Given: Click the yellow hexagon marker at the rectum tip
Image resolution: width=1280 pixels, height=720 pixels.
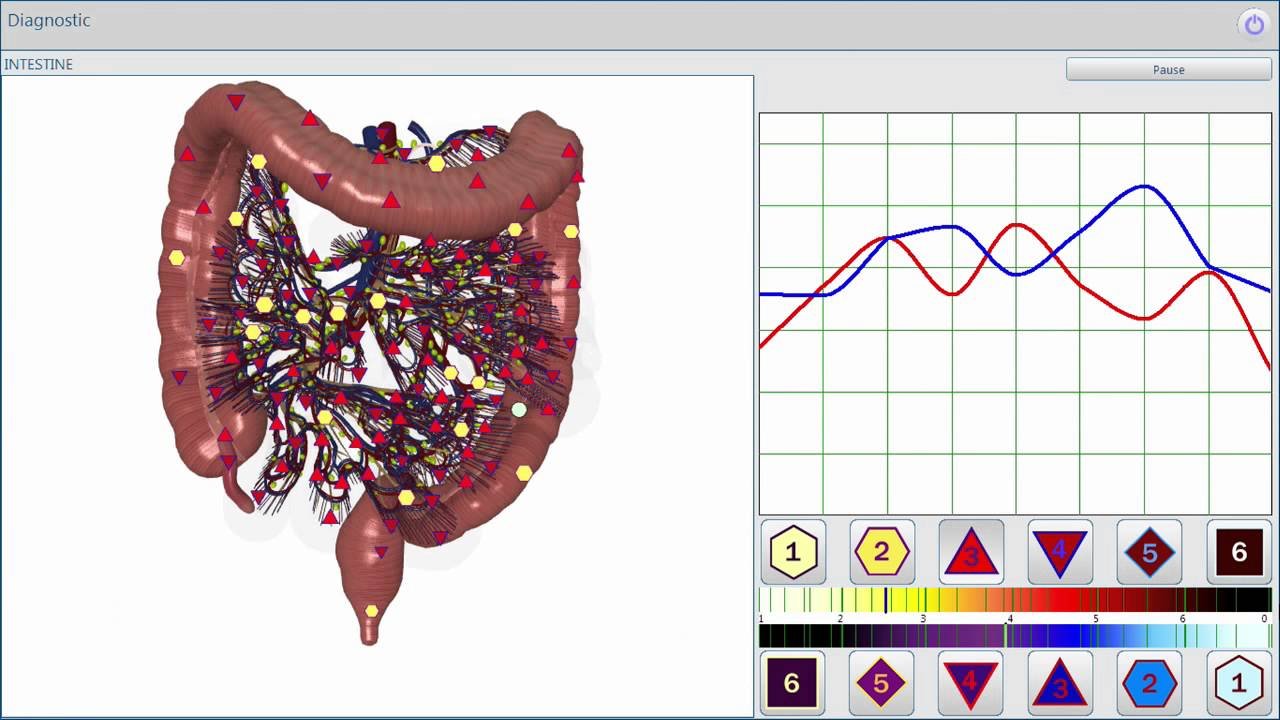Looking at the screenshot, I should click(371, 611).
